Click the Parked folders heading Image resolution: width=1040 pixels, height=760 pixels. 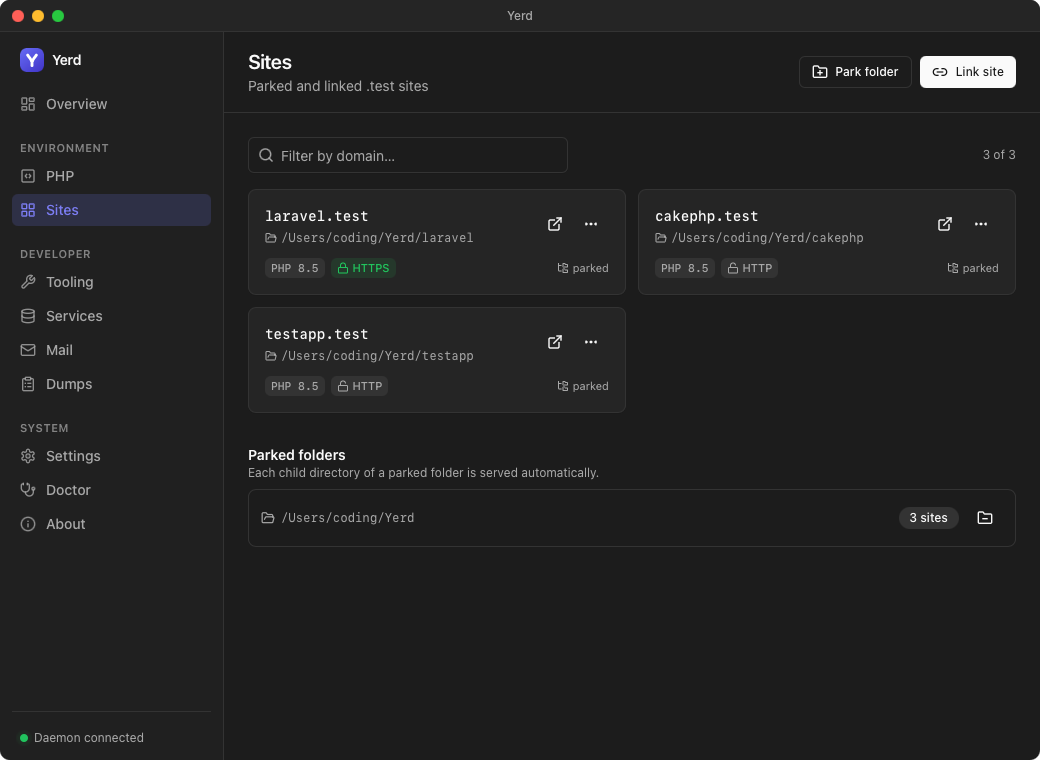pos(296,455)
